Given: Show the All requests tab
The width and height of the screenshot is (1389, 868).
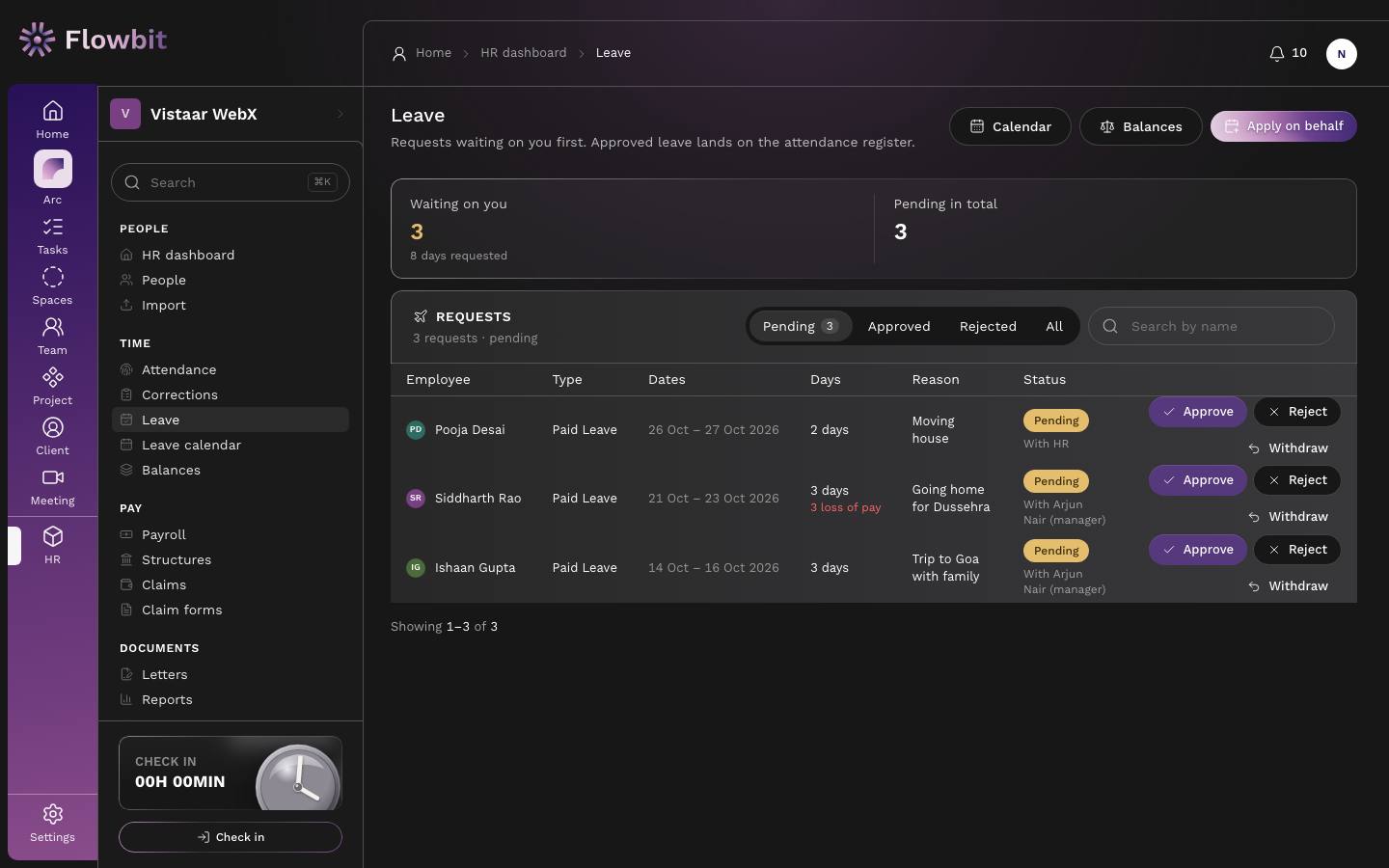Looking at the screenshot, I should (1054, 326).
